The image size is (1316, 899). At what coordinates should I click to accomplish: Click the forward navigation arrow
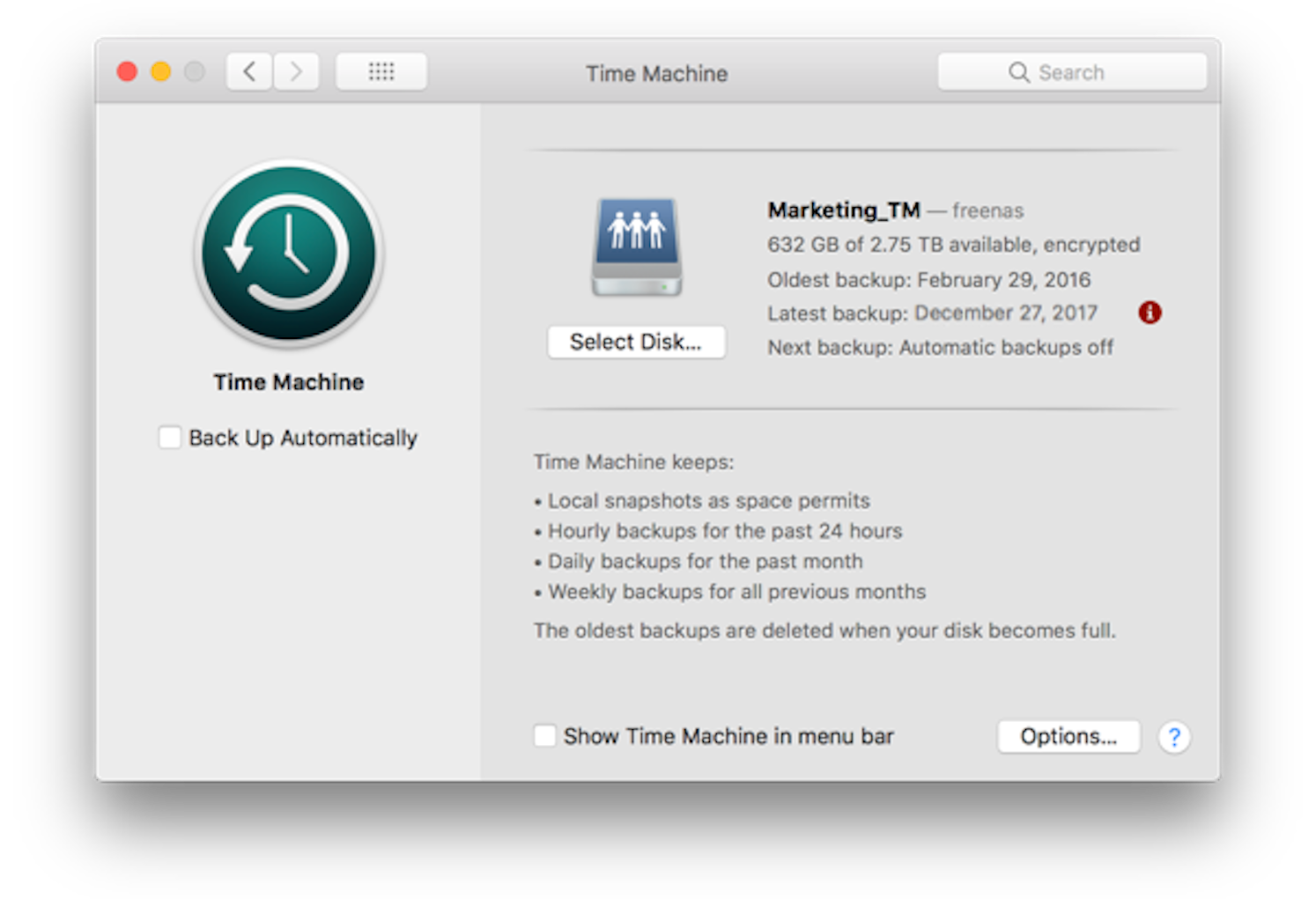point(297,71)
